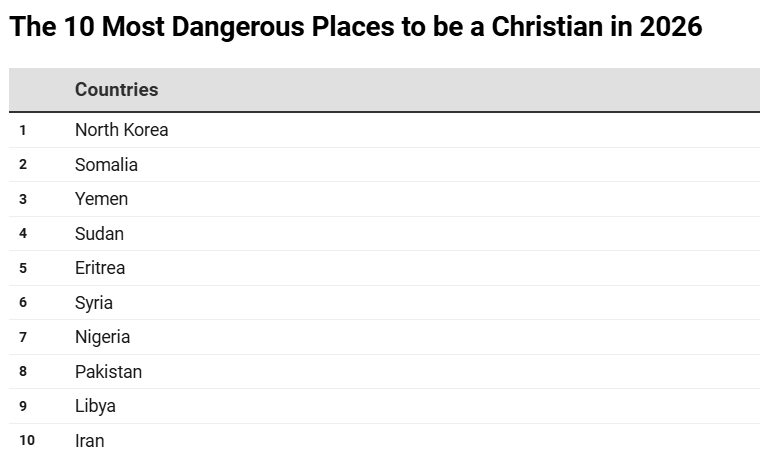This screenshot has height=467, width=766.
Task: Click the Iran row
Action: pos(384,441)
